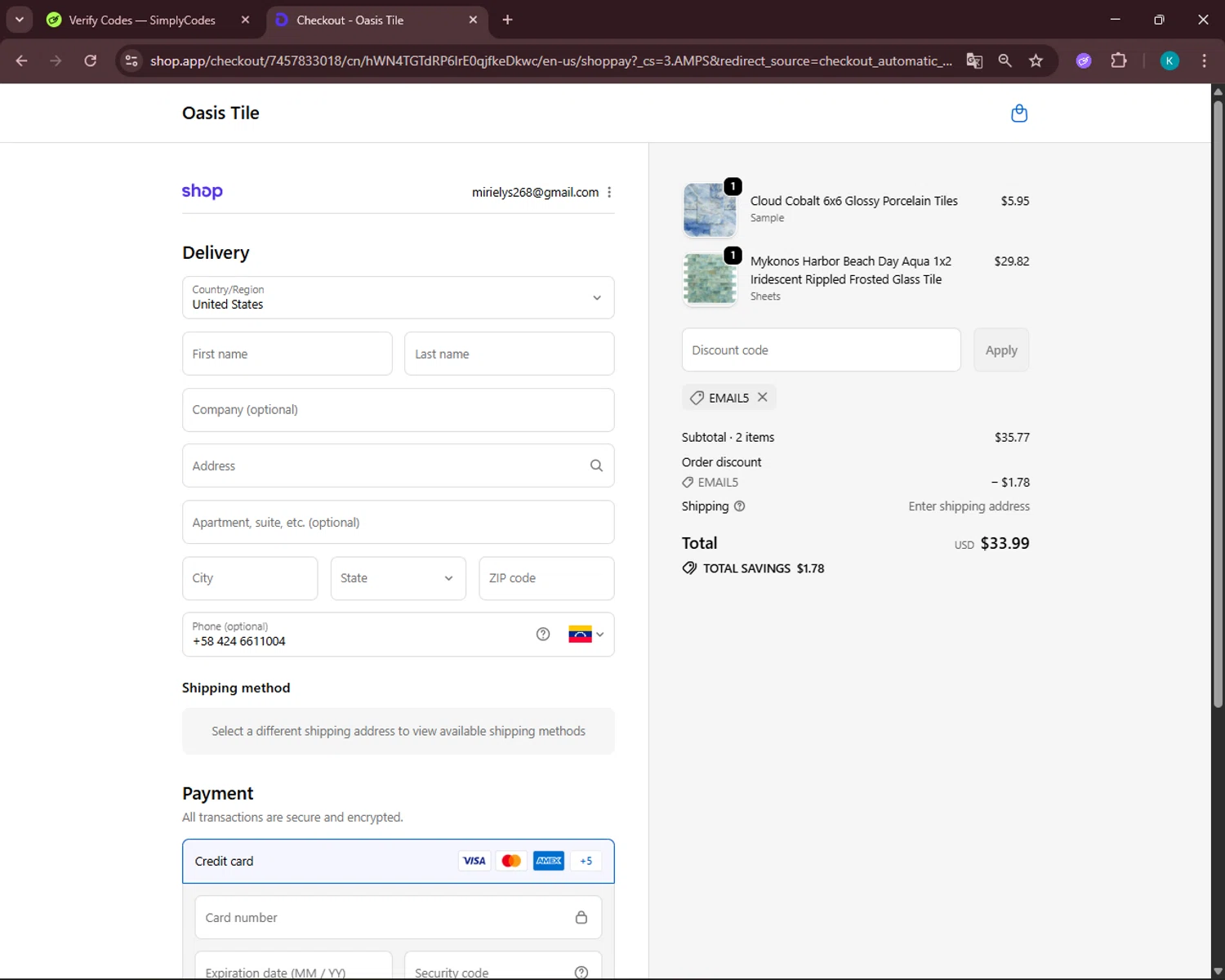Click the ZIP code field

tap(546, 578)
